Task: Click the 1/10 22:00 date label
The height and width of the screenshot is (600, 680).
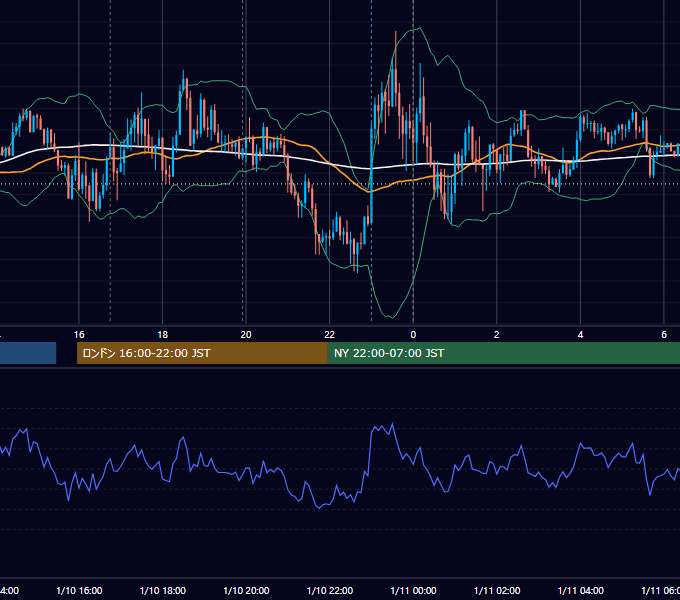Action: [330, 590]
